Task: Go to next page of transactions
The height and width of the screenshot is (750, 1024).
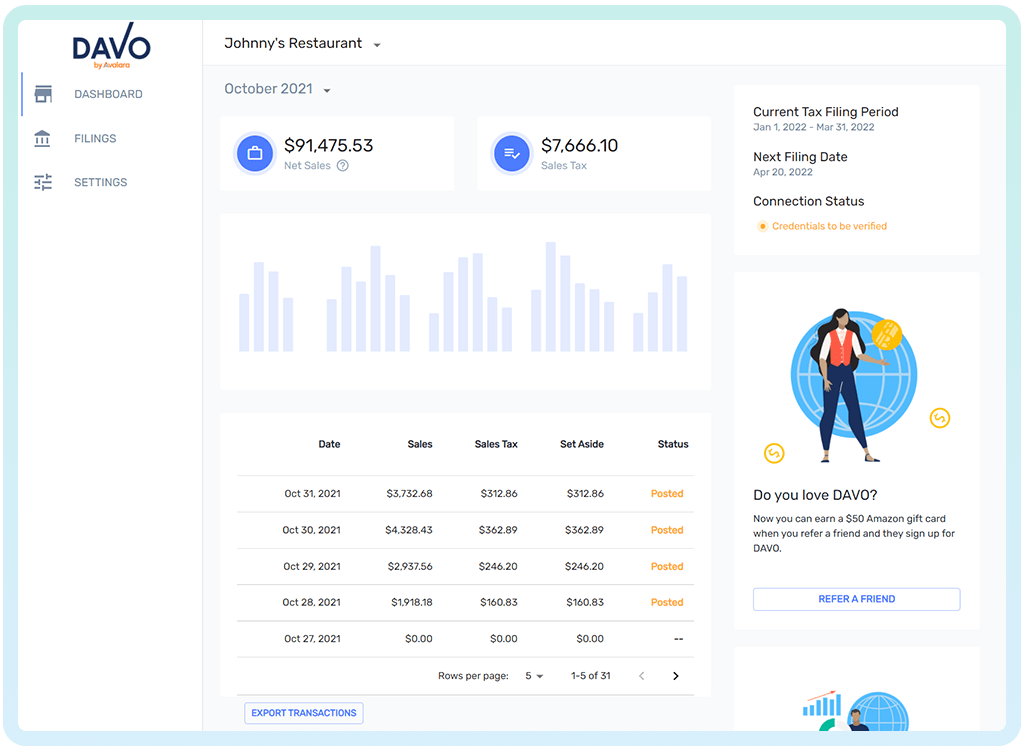Action: tap(675, 676)
